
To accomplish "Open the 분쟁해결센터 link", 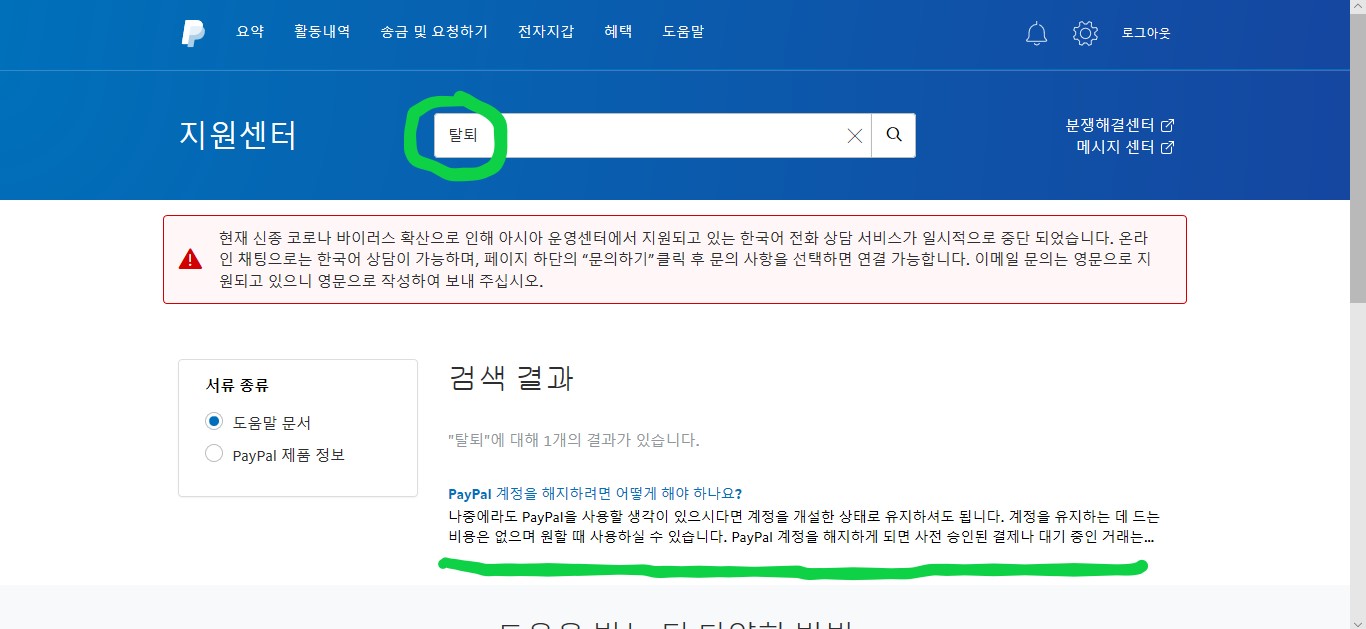I will pos(1110,125).
